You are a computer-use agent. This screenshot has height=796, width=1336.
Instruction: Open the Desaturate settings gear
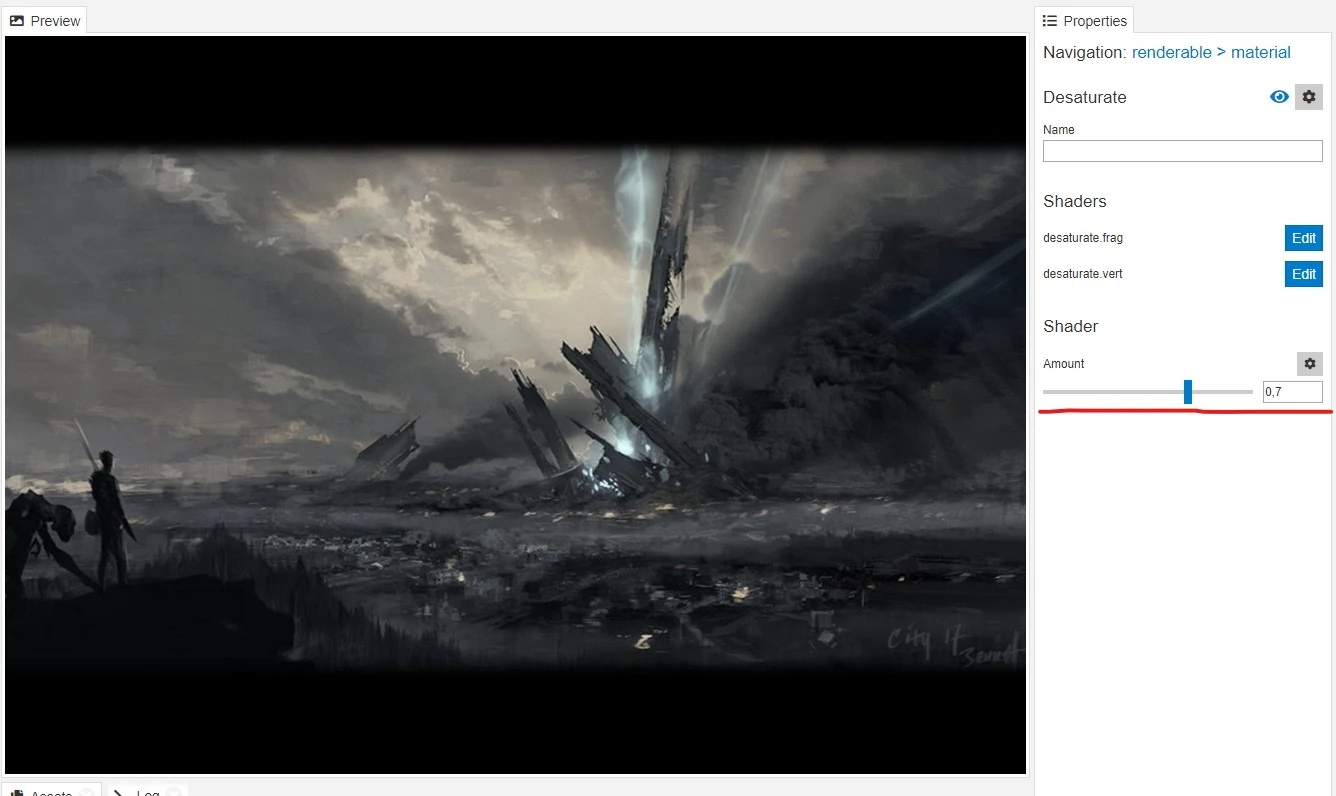click(1309, 97)
